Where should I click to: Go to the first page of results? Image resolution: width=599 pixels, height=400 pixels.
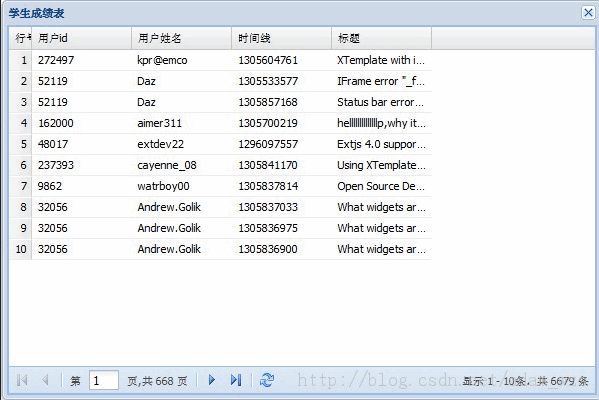22,380
